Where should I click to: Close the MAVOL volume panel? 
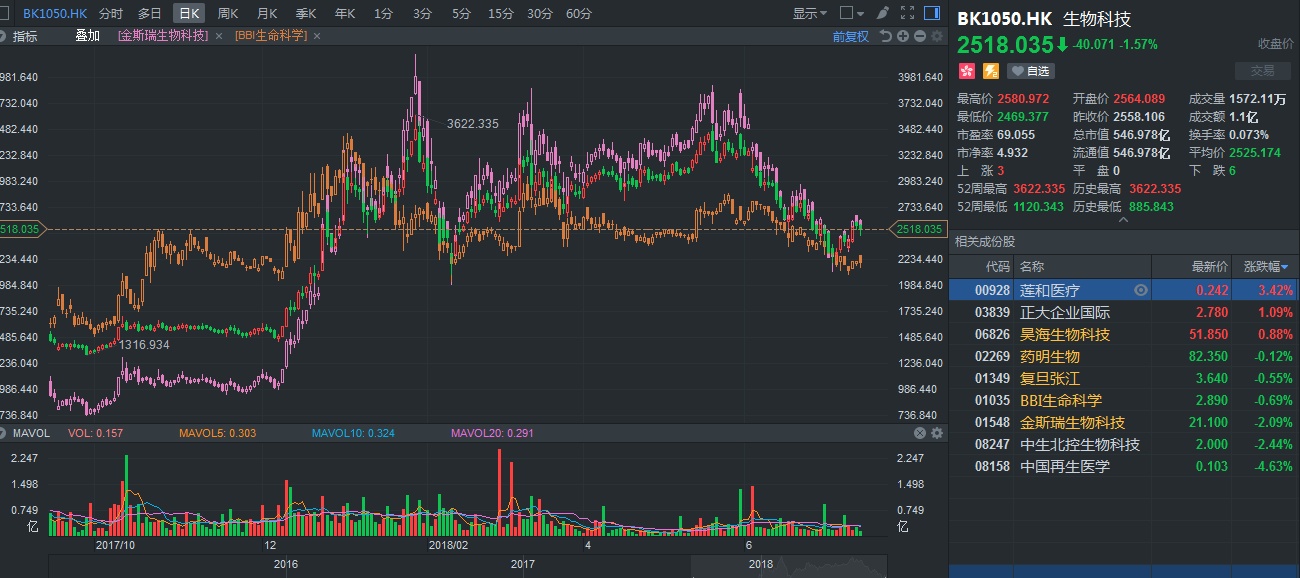(x=920, y=433)
